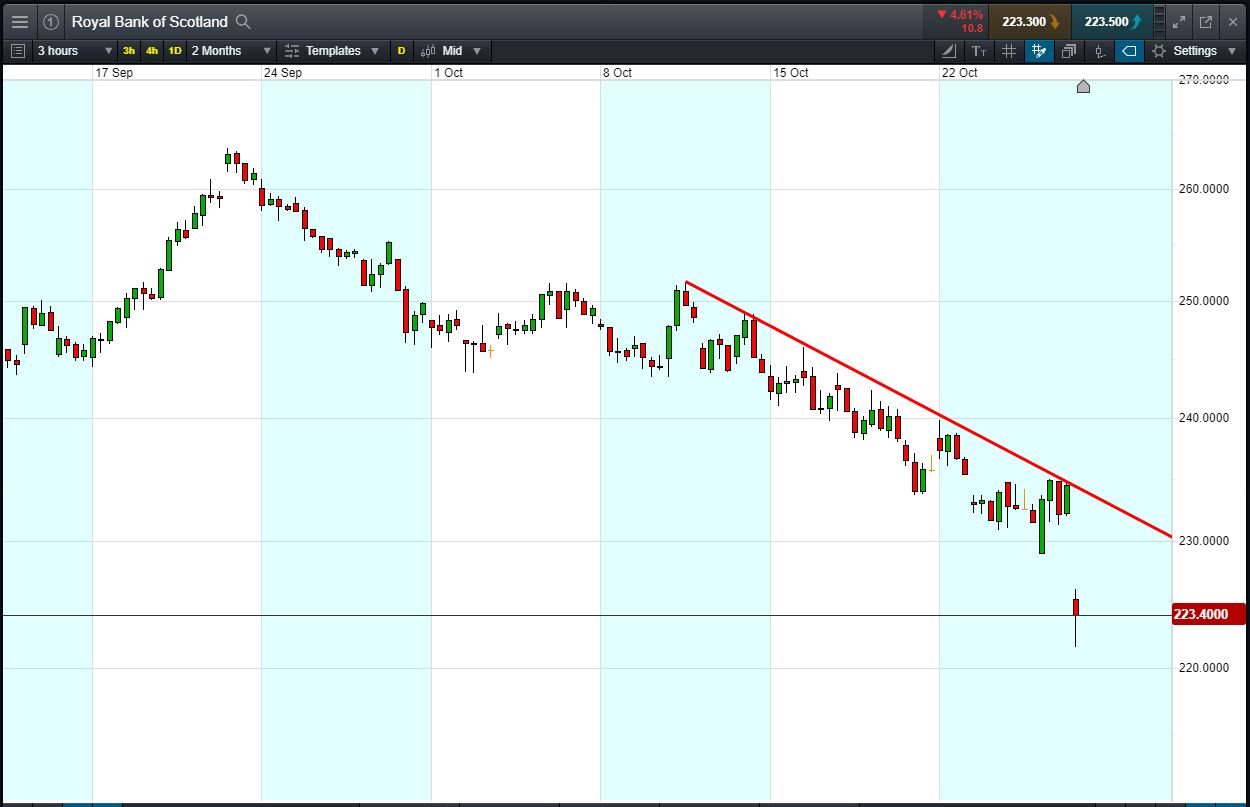Click the 22 Oct date label
Image resolution: width=1250 pixels, height=807 pixels.
(x=960, y=73)
